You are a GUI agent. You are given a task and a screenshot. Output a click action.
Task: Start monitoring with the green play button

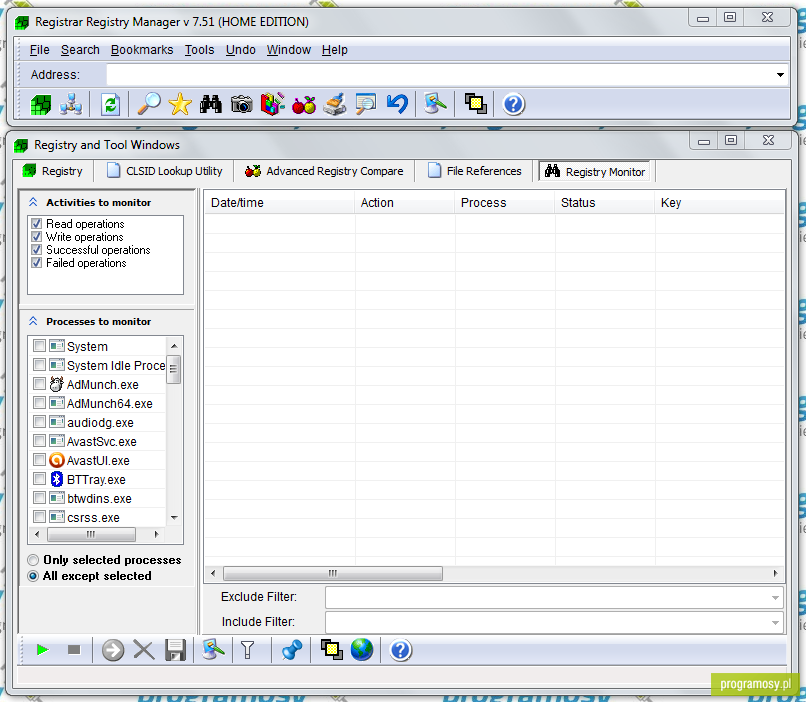(x=43, y=650)
